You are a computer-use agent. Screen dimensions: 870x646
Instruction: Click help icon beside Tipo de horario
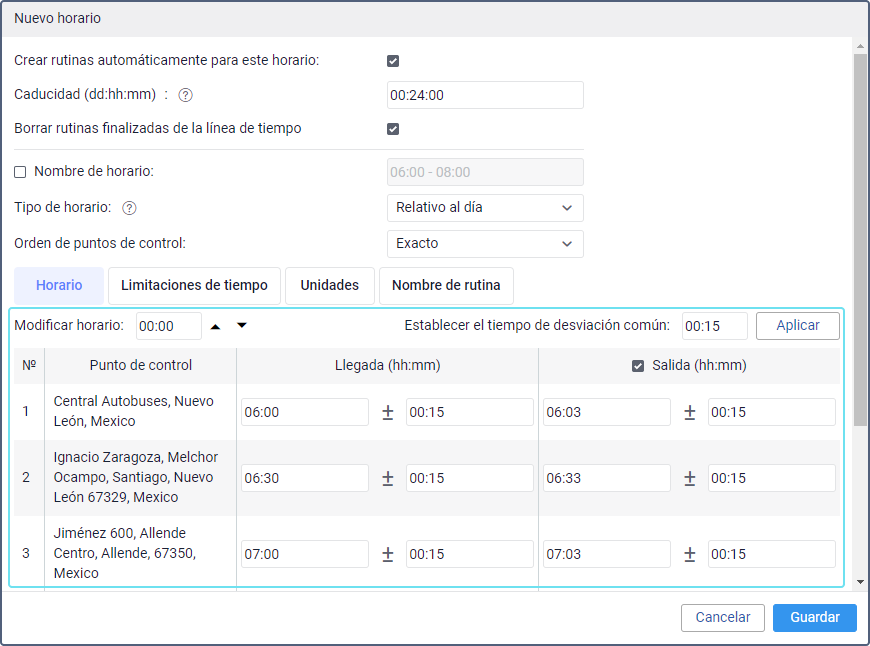(129, 208)
